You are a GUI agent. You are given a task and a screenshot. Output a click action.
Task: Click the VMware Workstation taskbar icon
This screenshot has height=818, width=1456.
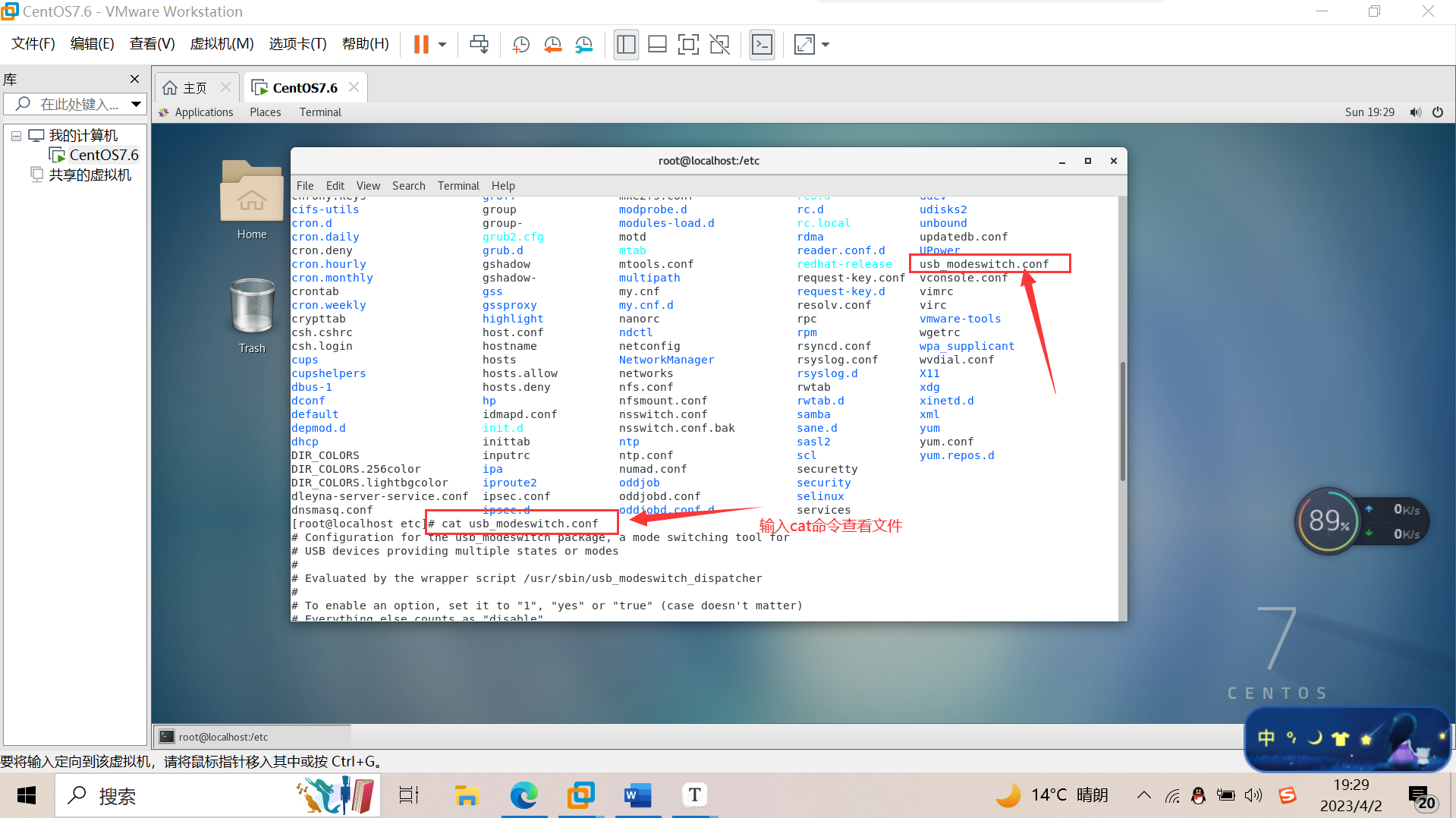580,795
